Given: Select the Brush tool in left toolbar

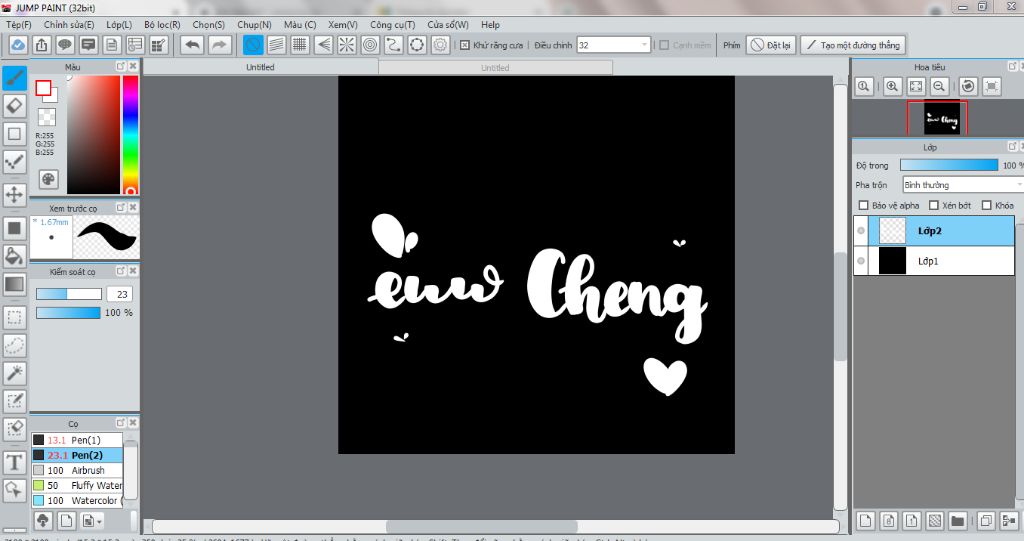Looking at the screenshot, I should click(14, 78).
